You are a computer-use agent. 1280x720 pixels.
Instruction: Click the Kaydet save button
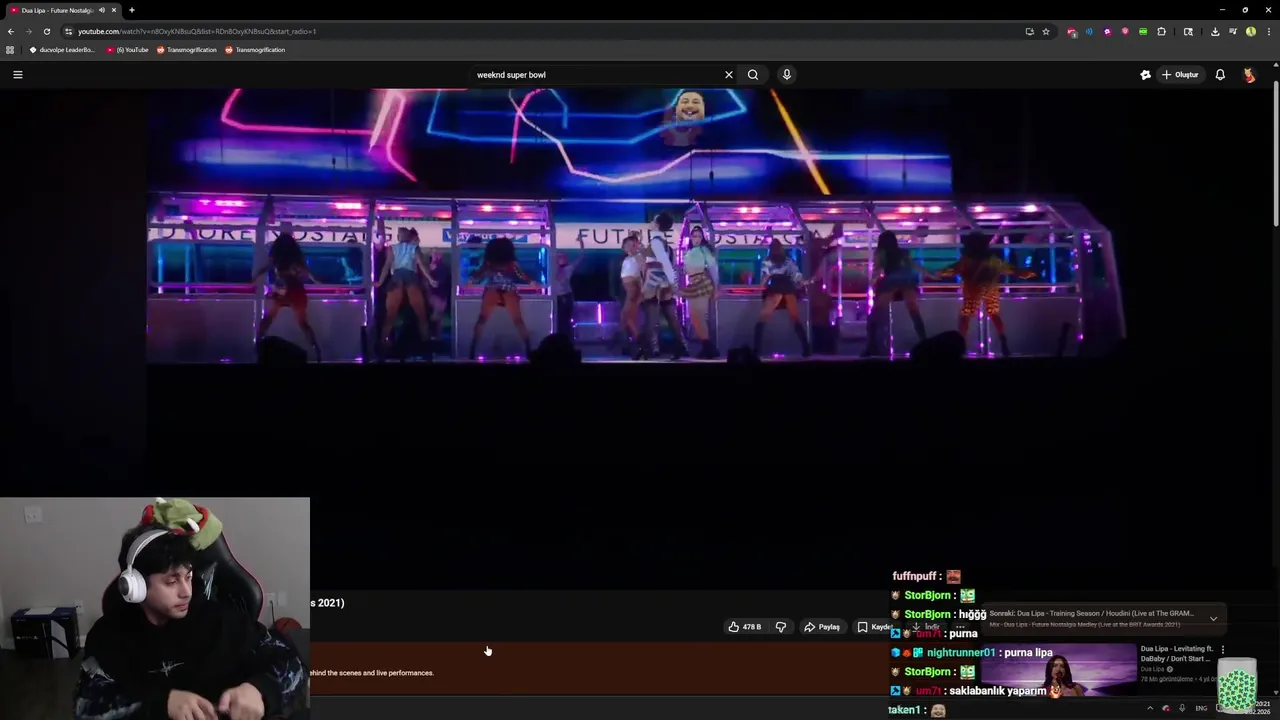(x=875, y=627)
